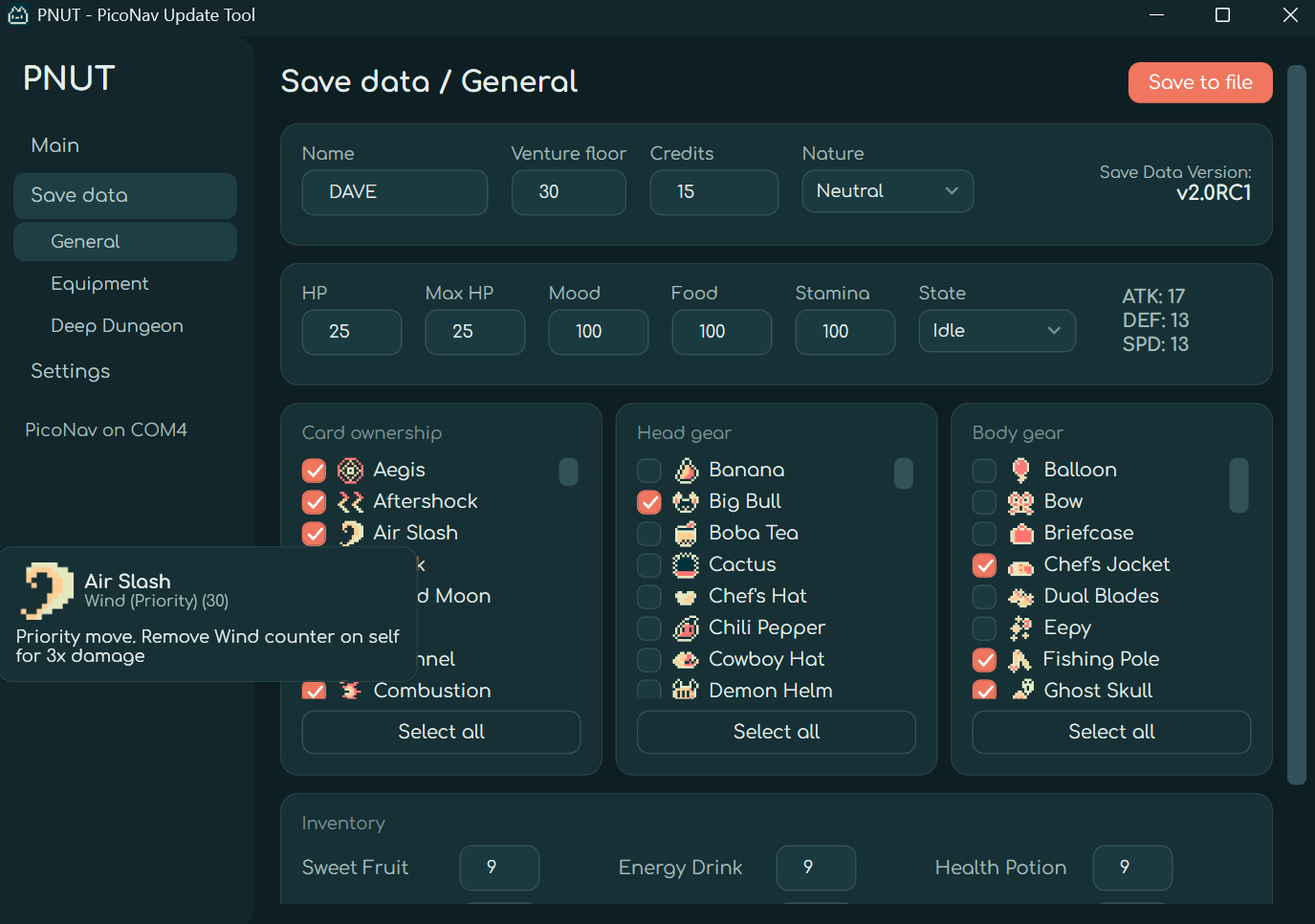Enable the Balloon body gear checkbox
This screenshot has height=924, width=1315.
click(984, 471)
